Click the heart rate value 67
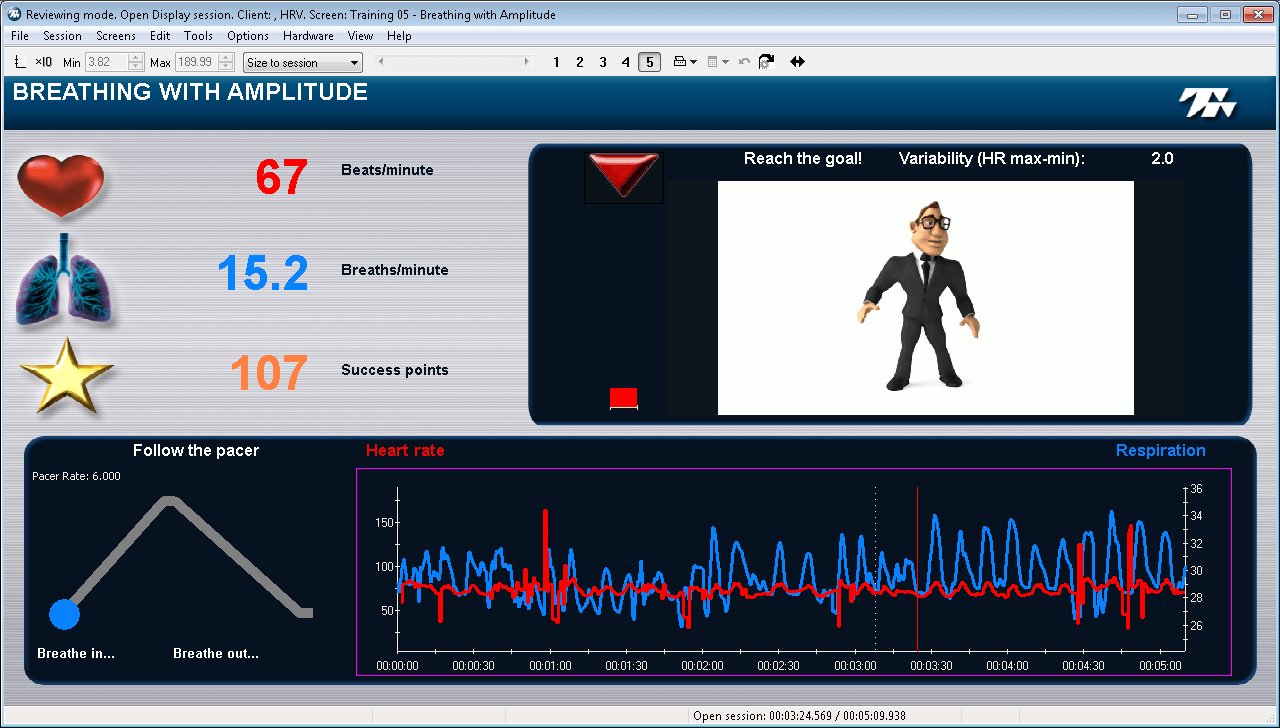This screenshot has height=728, width=1280. click(x=281, y=177)
